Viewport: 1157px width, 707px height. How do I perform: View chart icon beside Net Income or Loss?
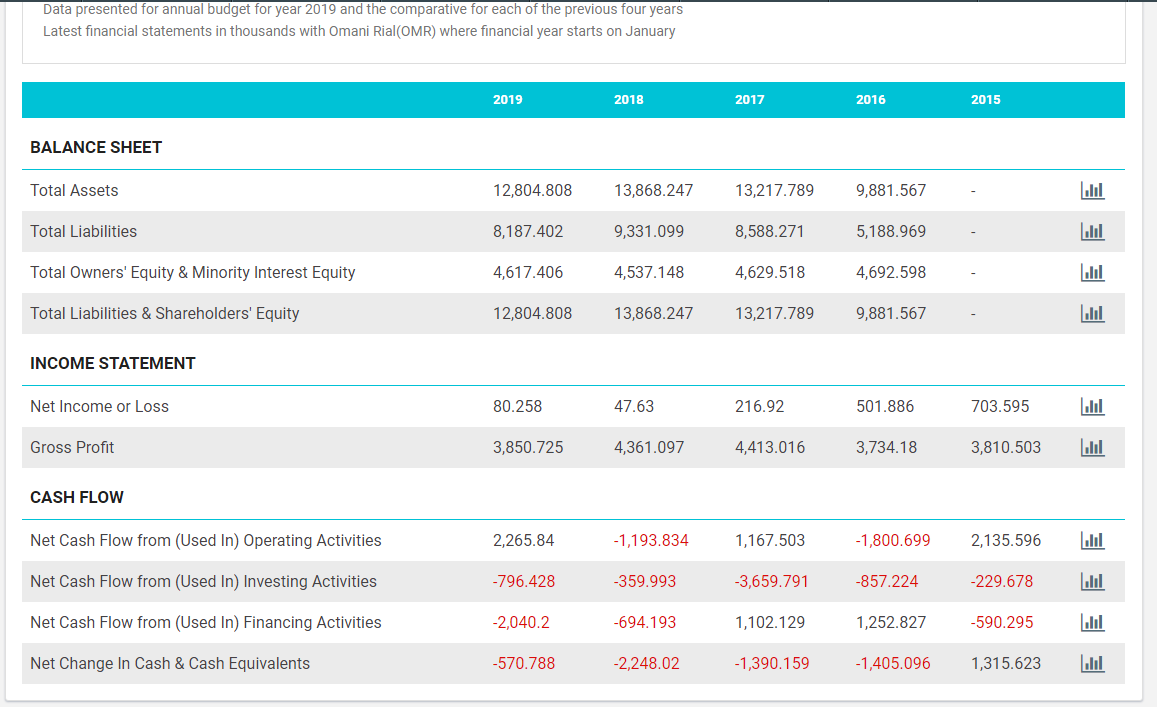[1092, 406]
